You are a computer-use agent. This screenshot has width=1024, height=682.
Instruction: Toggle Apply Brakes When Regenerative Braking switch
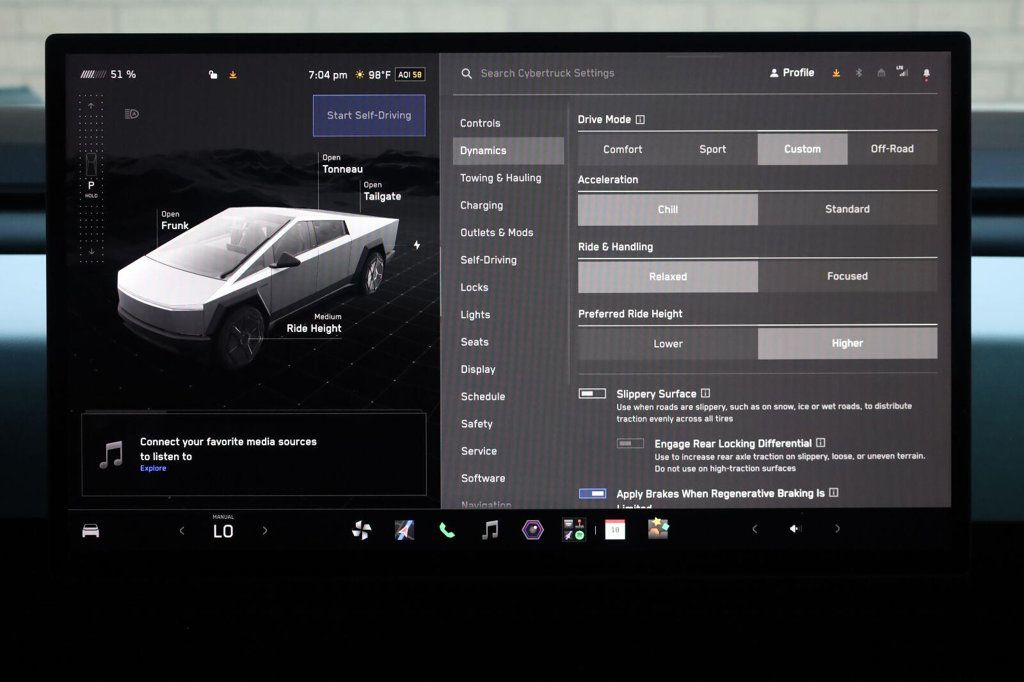pos(592,493)
